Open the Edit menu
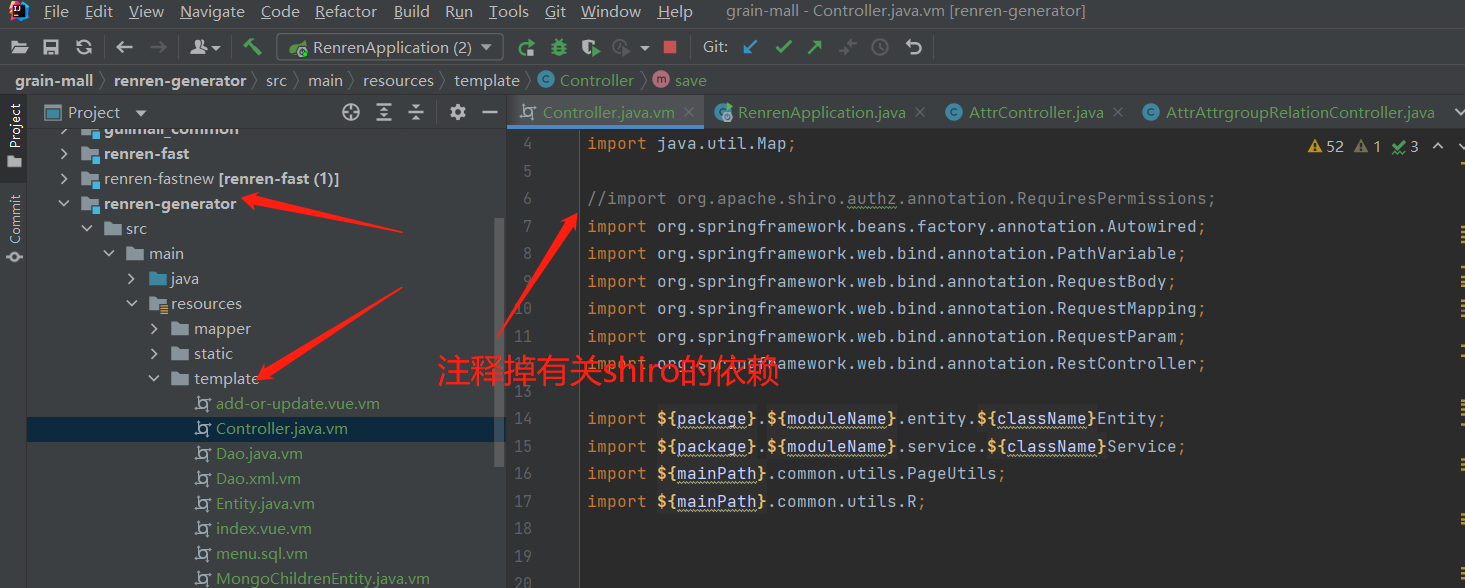Viewport: 1465px width, 588px height. point(99,12)
